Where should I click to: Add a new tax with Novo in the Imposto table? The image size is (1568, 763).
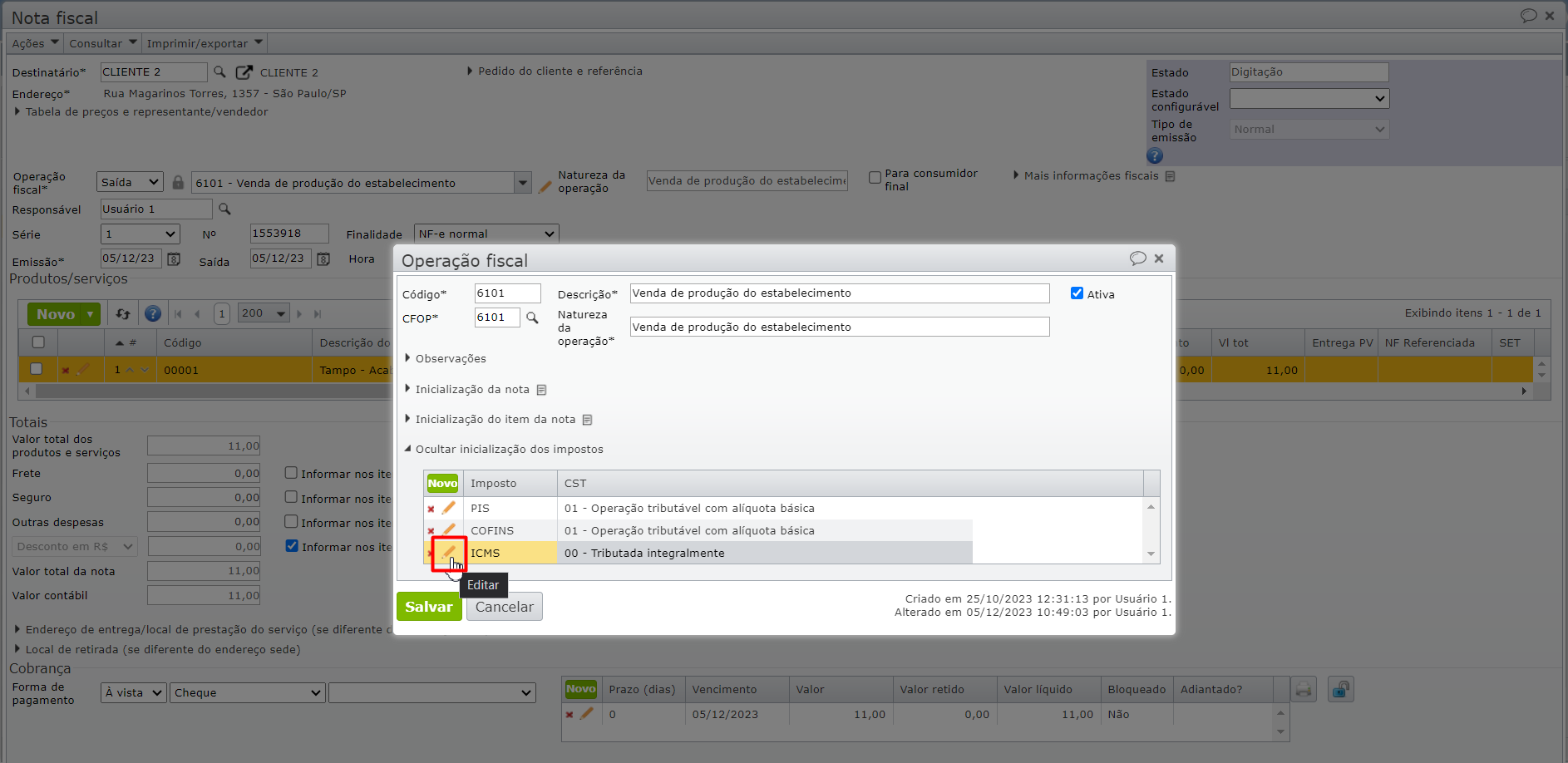[442, 484]
